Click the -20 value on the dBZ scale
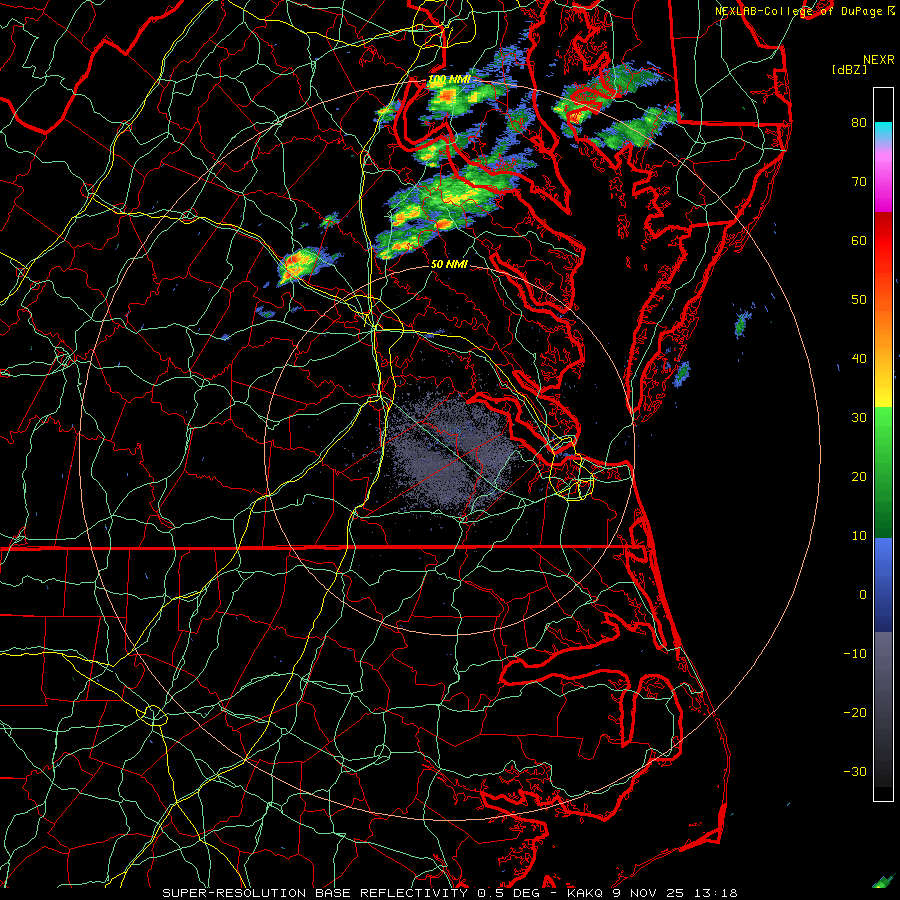900x900 pixels. pyautogui.click(x=855, y=713)
